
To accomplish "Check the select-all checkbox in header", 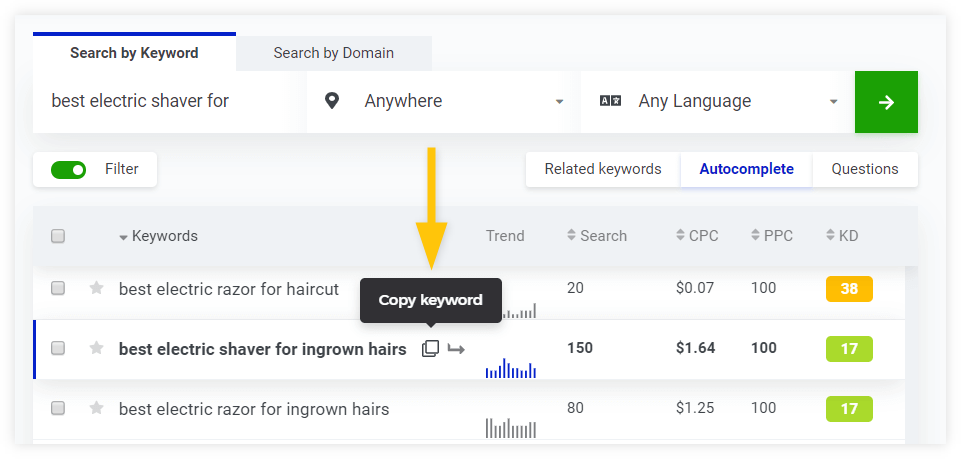I will [58, 237].
